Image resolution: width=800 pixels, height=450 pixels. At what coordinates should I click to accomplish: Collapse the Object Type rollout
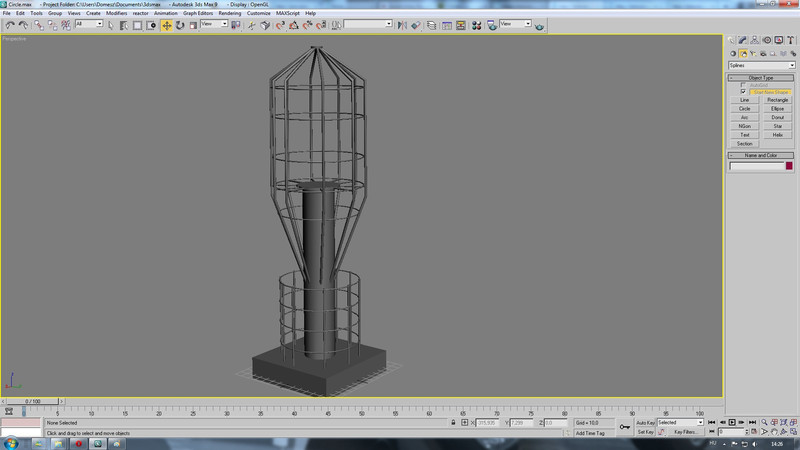tap(761, 77)
